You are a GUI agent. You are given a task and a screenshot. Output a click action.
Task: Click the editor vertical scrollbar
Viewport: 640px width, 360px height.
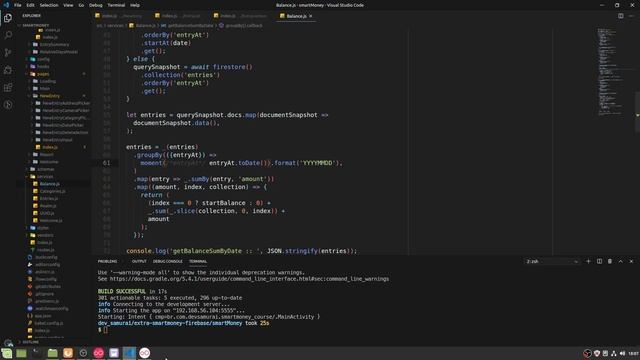click(x=637, y=112)
